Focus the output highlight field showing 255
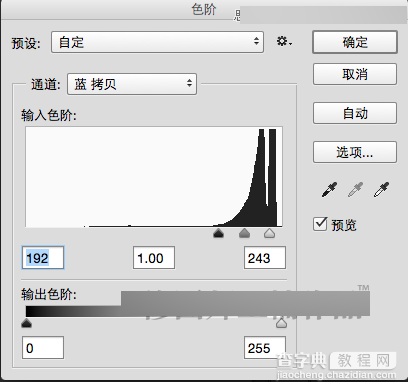Screen dimensions: 408x382 [265, 348]
